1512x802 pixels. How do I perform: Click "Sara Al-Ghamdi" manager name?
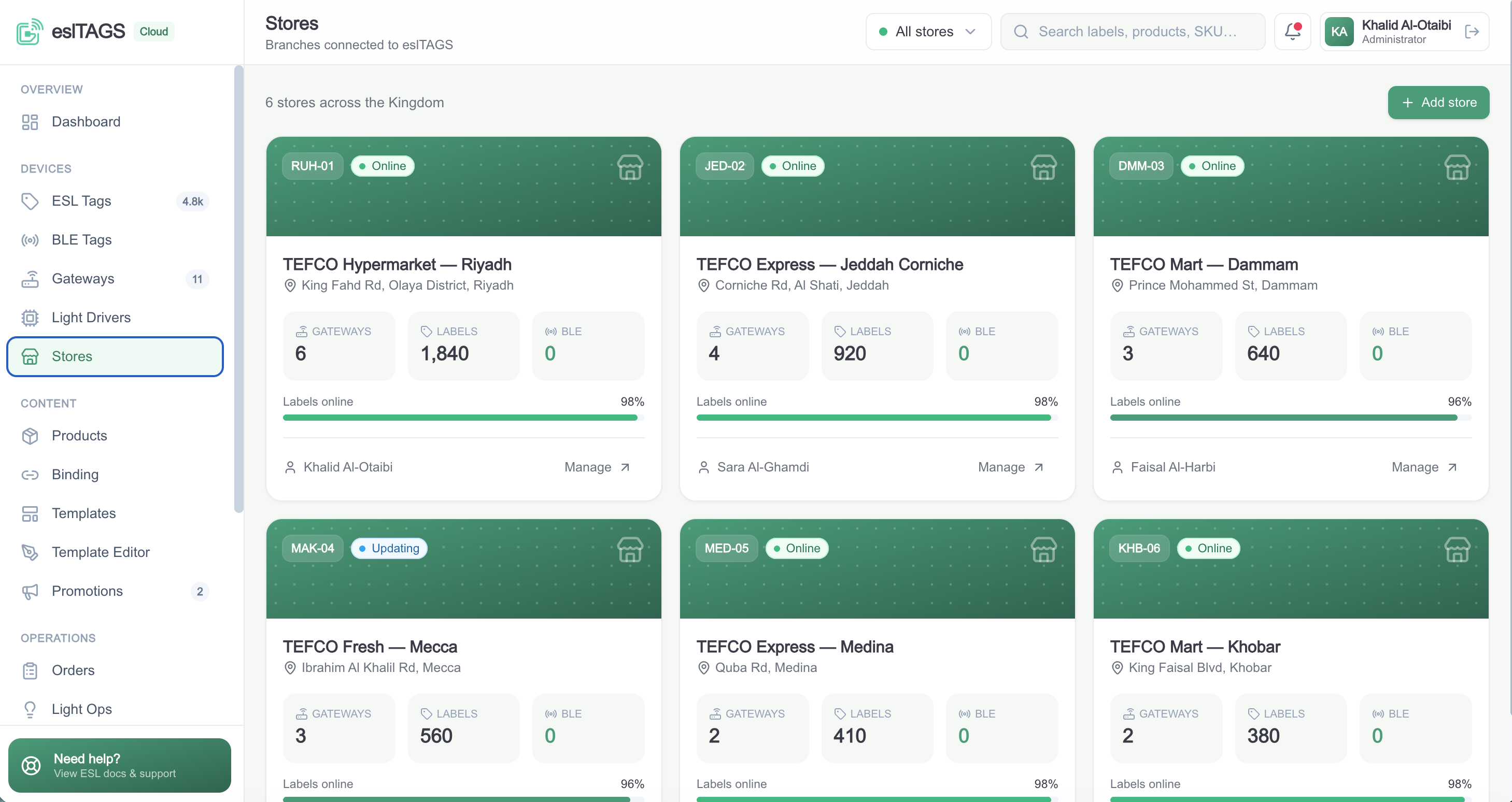763,467
